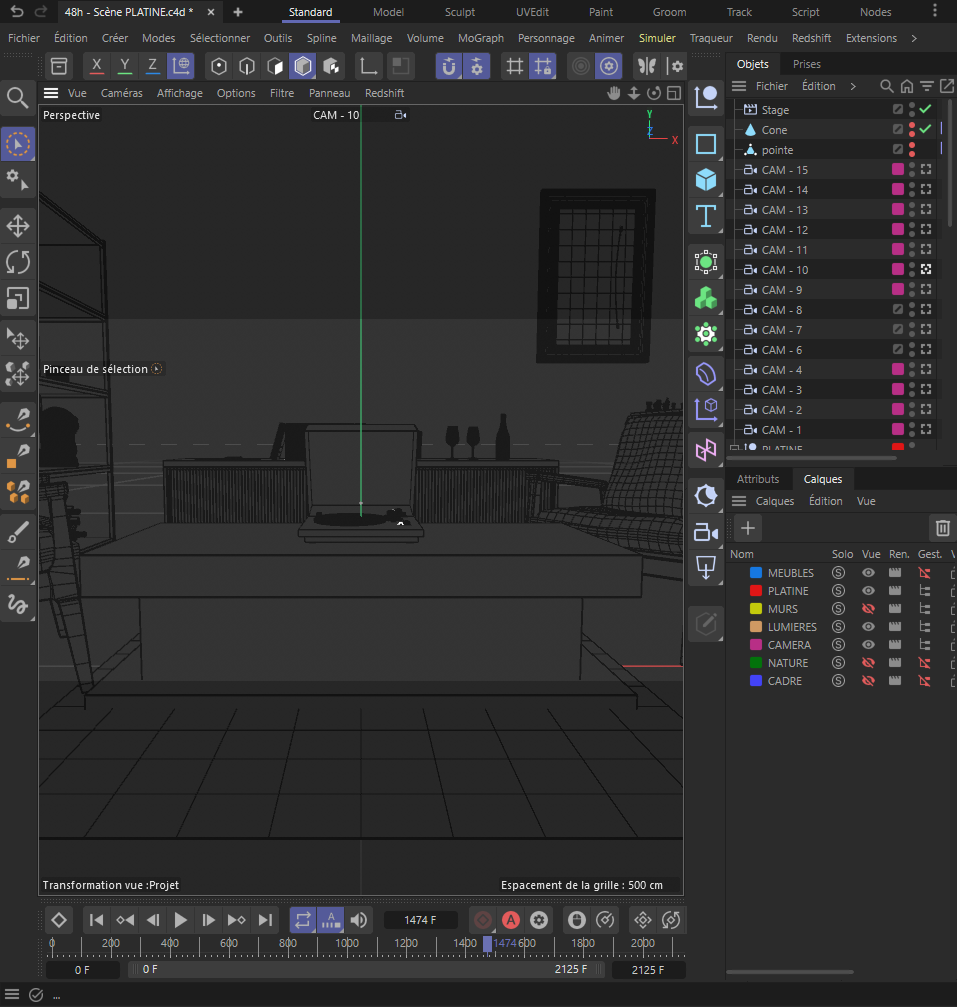This screenshot has width=957, height=1007.
Task: Click the 1474 F frame input field
Action: click(420, 919)
